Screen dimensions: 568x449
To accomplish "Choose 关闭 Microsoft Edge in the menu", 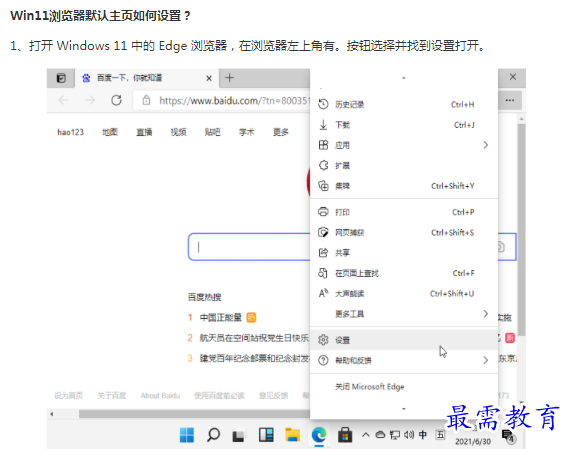I will [x=404, y=387].
